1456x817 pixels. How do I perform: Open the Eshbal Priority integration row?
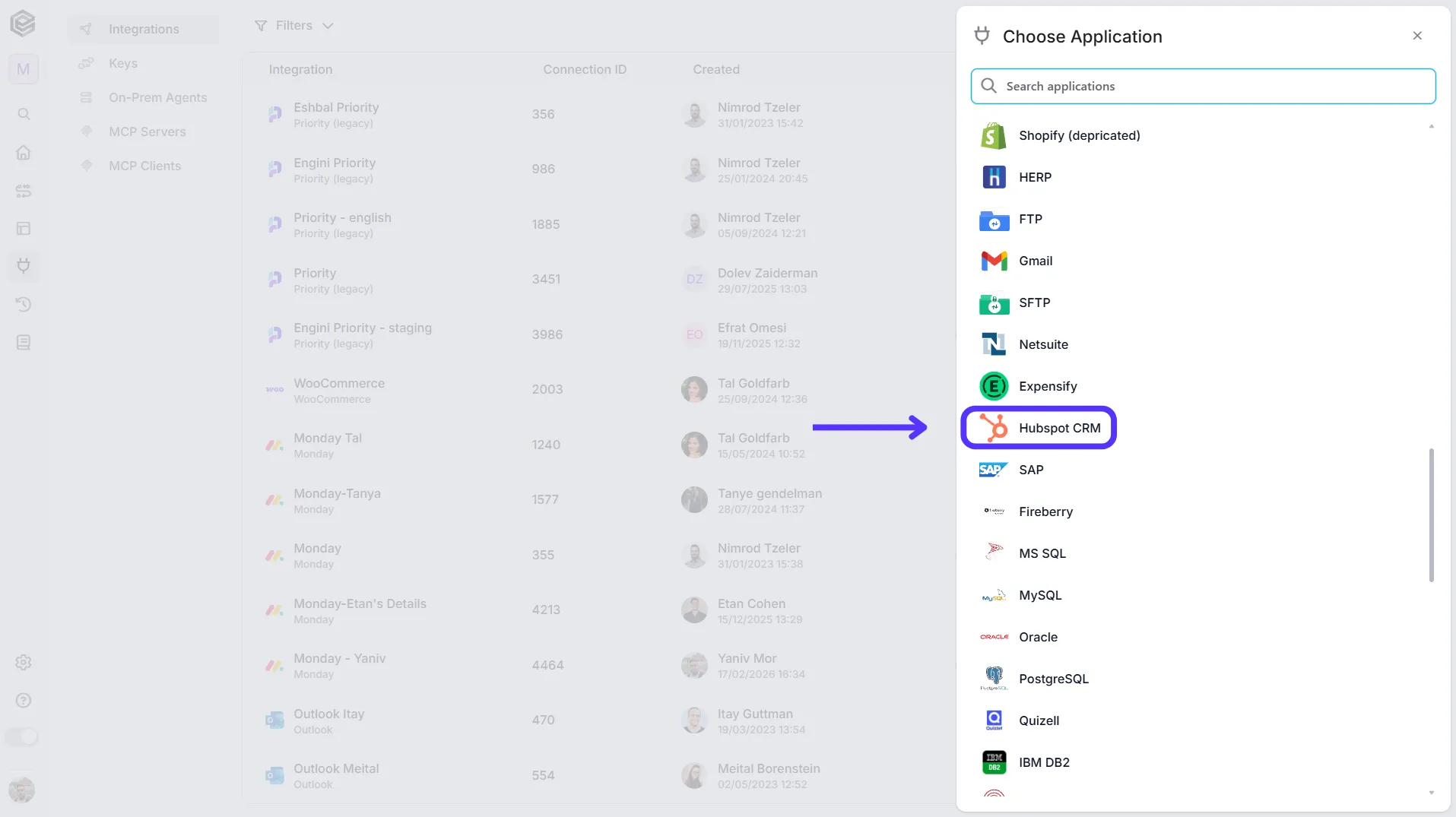[599, 115]
